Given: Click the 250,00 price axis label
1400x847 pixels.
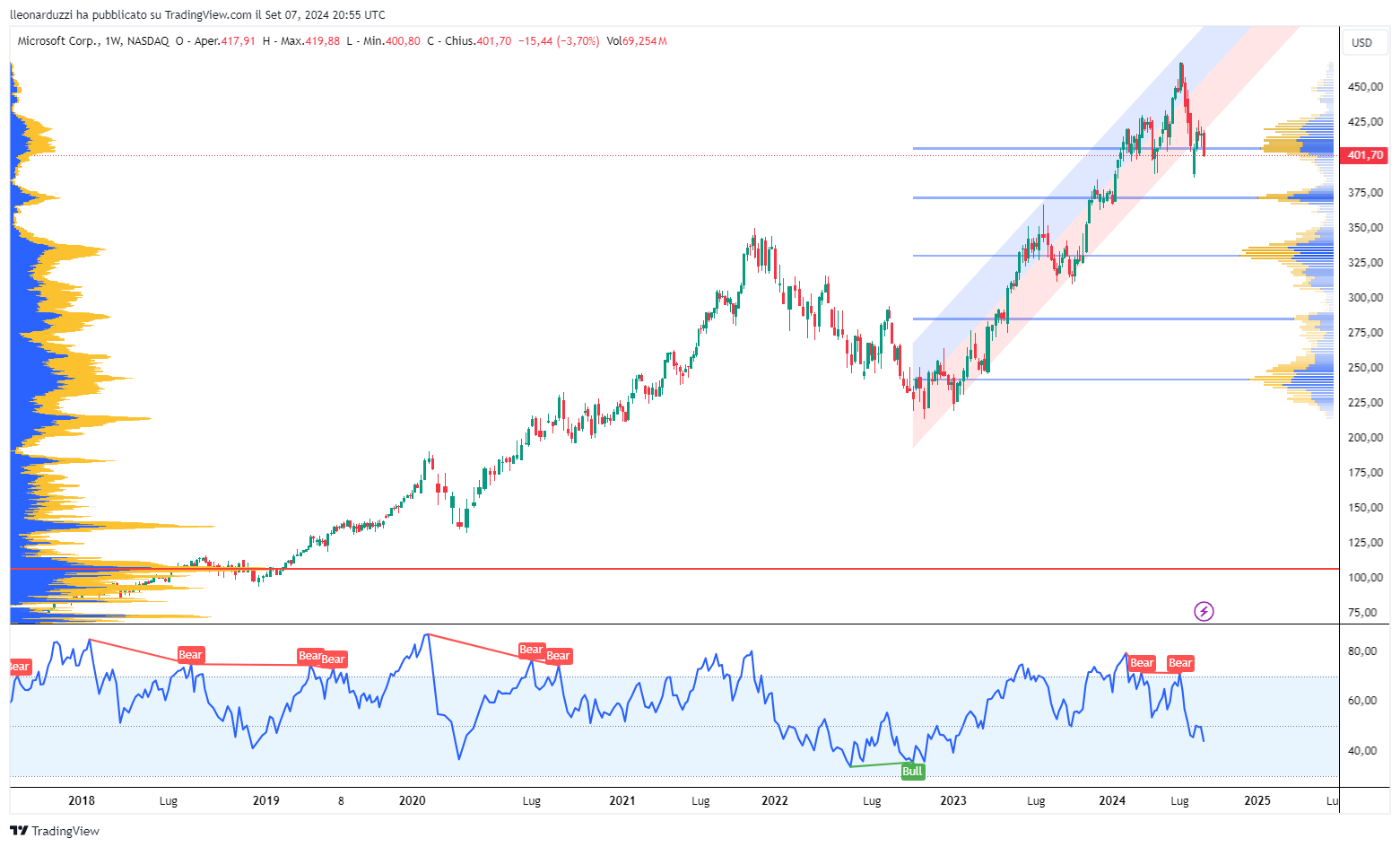Looking at the screenshot, I should [1364, 368].
